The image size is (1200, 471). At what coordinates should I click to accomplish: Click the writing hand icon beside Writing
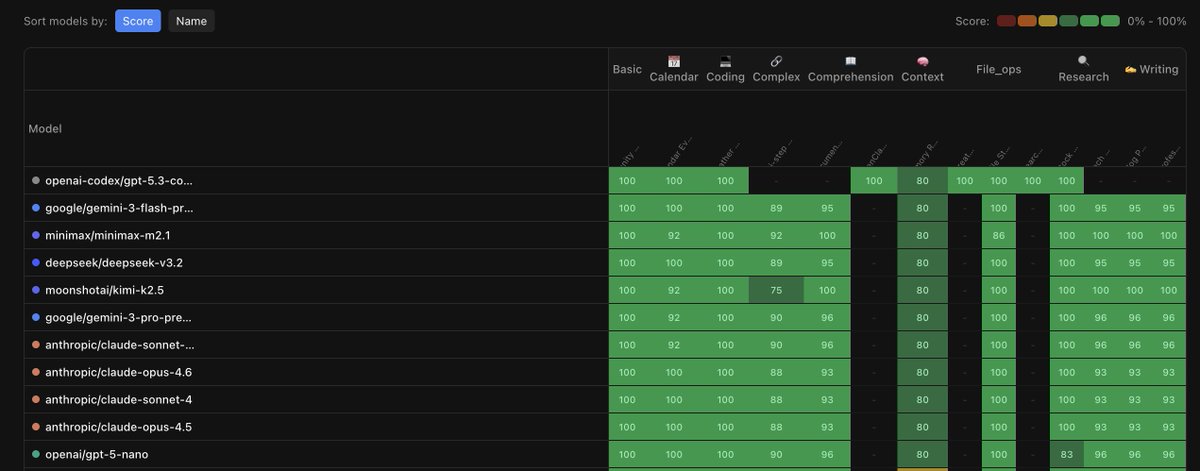1131,69
